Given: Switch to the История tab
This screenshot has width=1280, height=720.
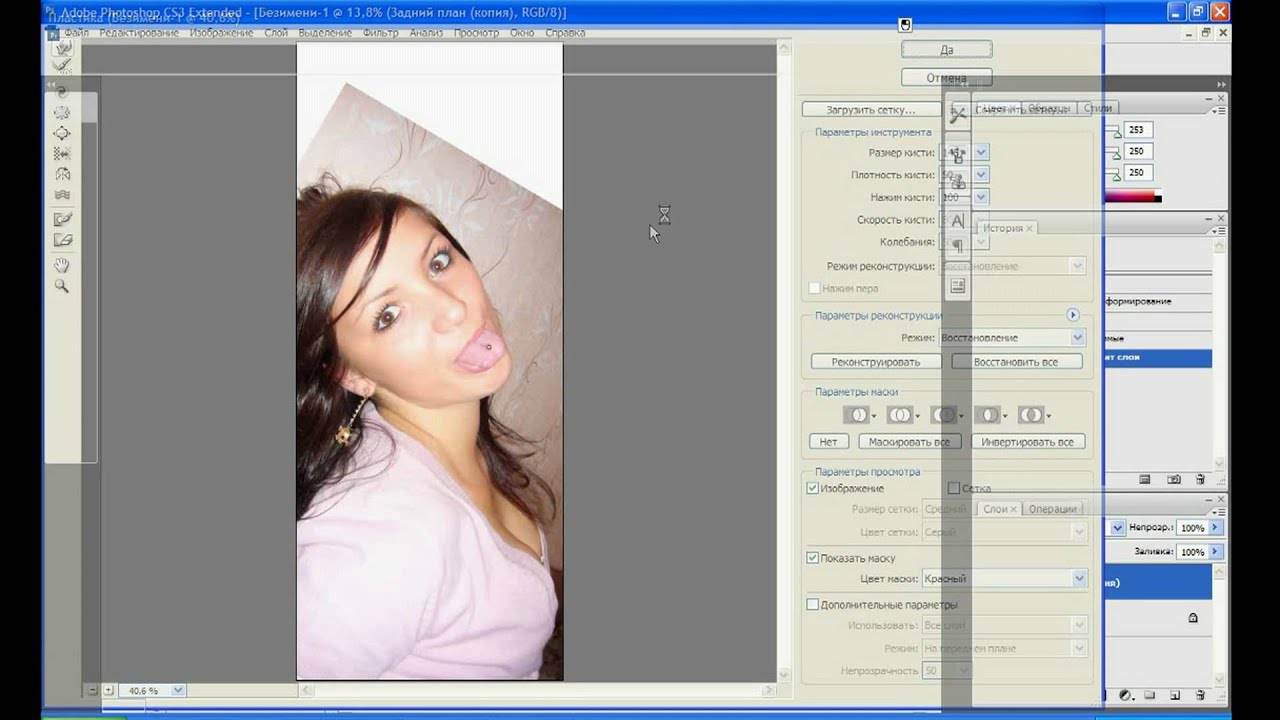Looking at the screenshot, I should [1008, 228].
